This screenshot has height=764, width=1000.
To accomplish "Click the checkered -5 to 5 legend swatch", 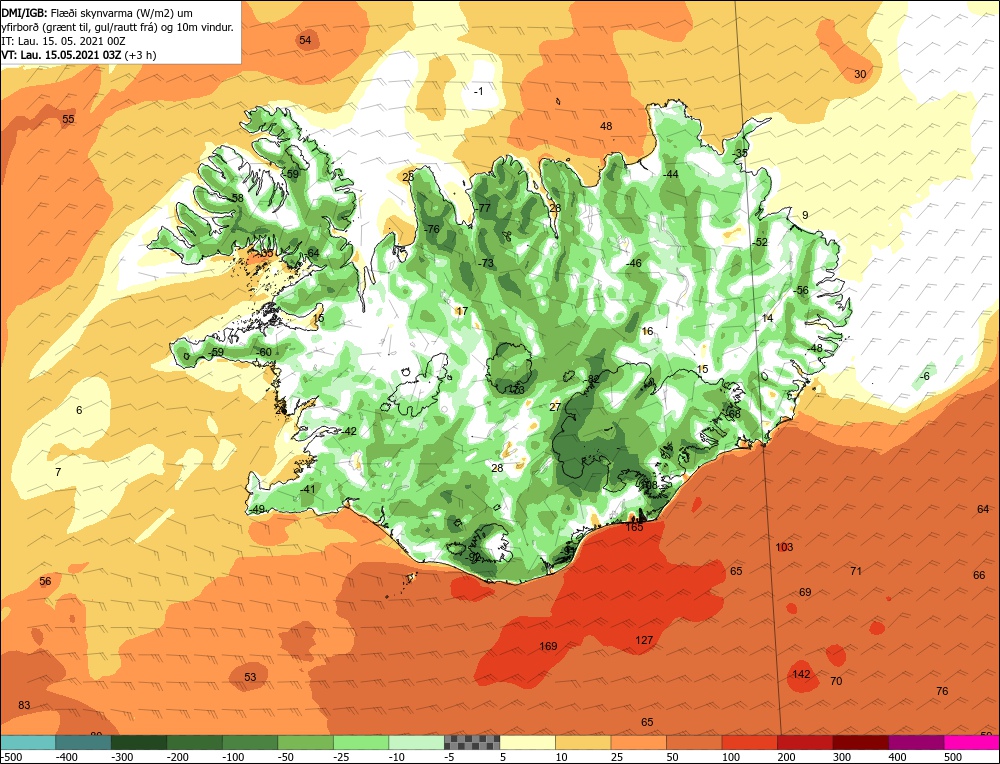I will click(472, 742).
